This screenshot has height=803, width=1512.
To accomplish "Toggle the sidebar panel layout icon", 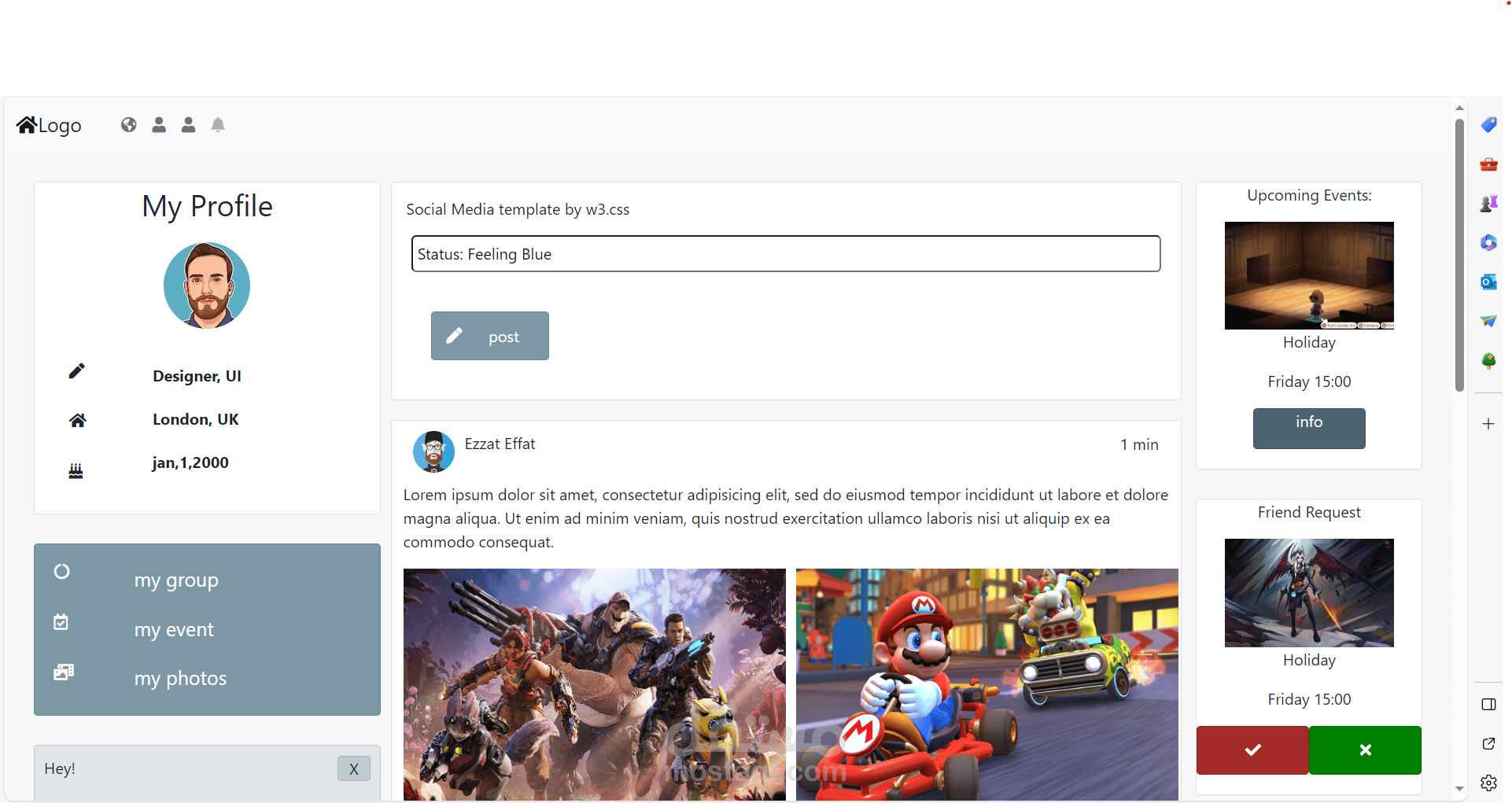I will [x=1488, y=705].
